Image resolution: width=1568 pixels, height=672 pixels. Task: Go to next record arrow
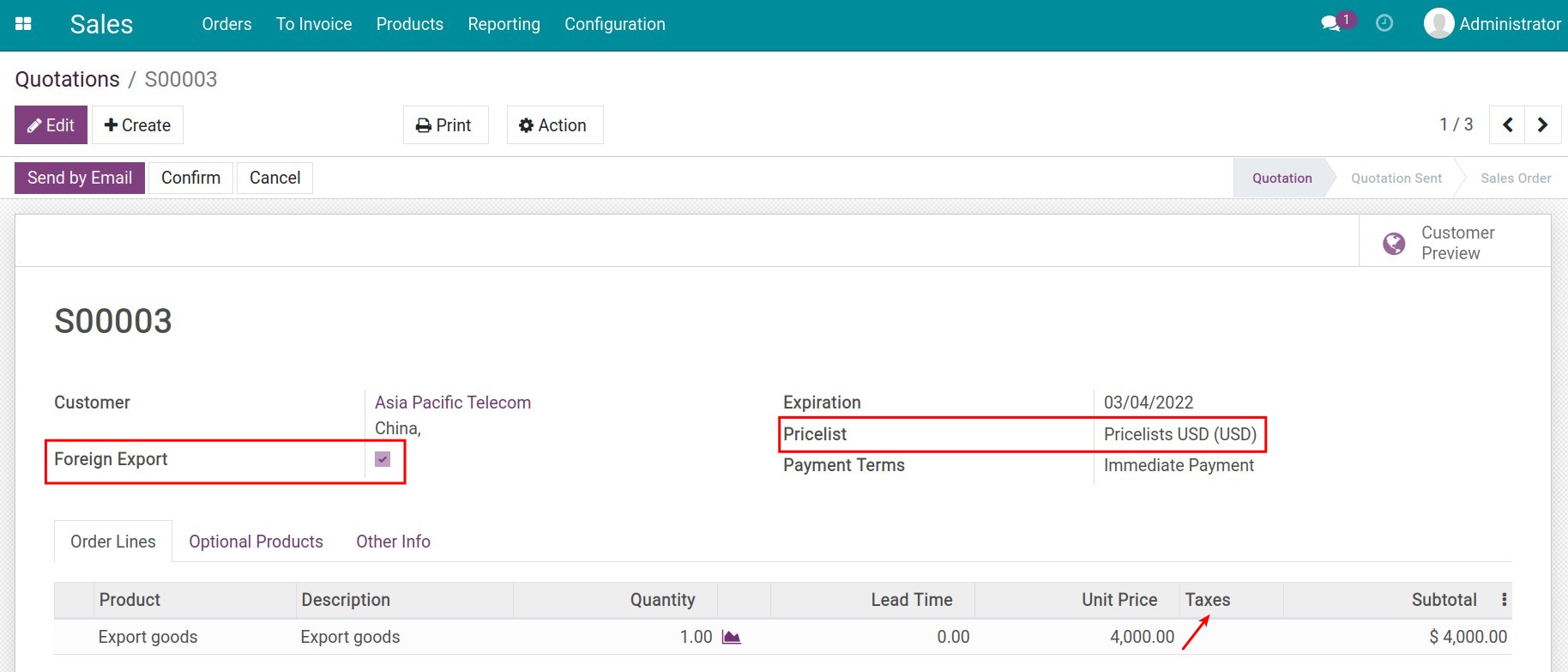point(1542,125)
